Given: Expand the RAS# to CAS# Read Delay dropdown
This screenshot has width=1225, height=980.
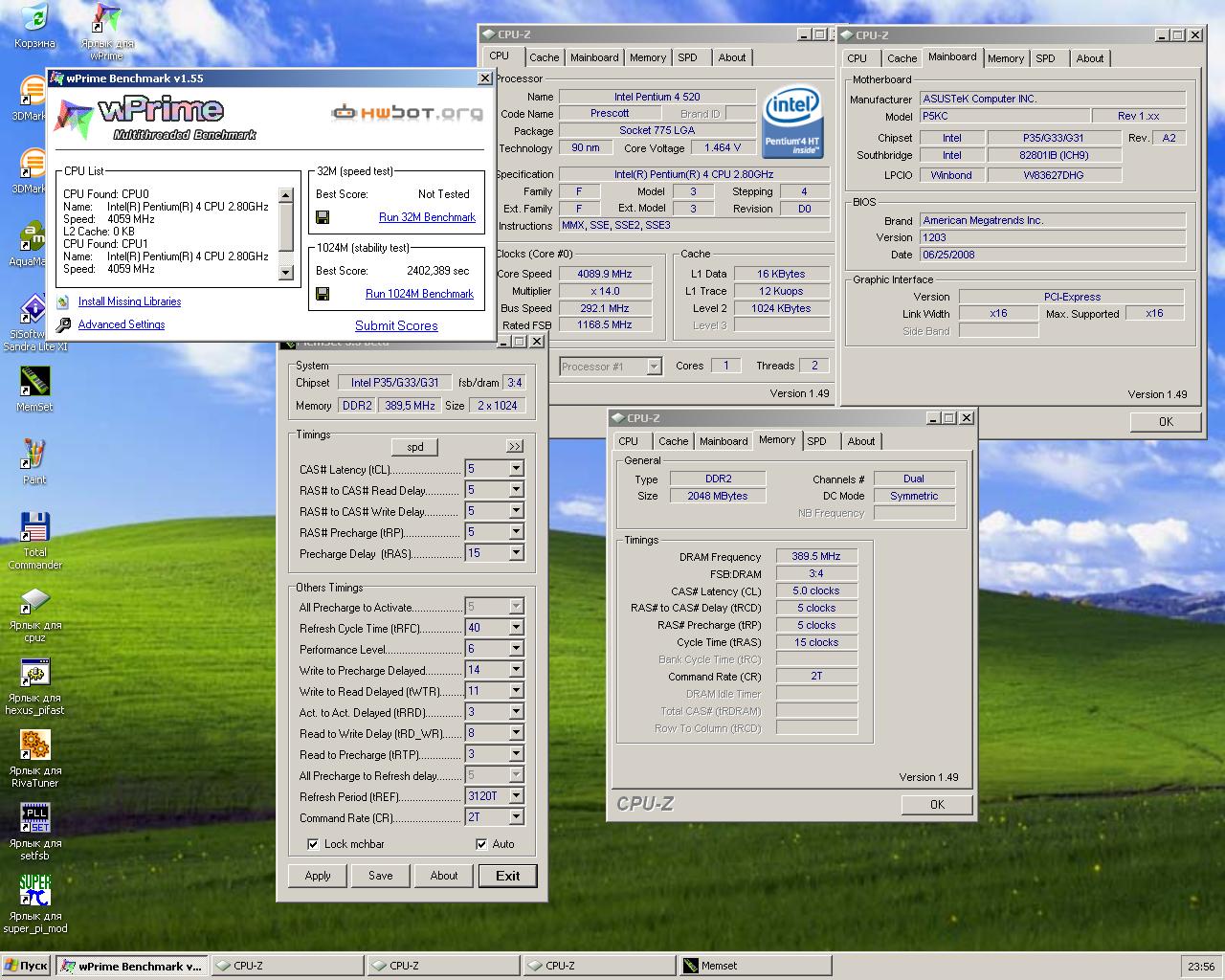Looking at the screenshot, I should click(516, 490).
